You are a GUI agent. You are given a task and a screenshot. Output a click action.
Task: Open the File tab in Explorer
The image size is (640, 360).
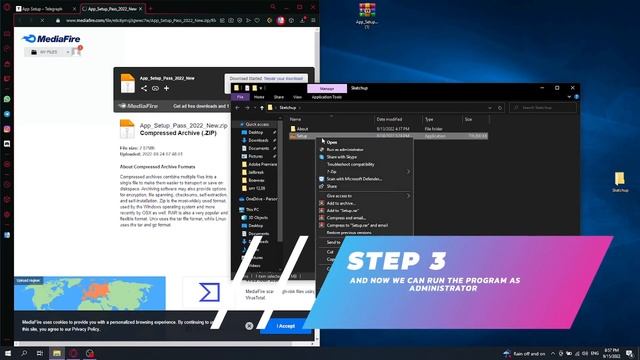(240, 97)
